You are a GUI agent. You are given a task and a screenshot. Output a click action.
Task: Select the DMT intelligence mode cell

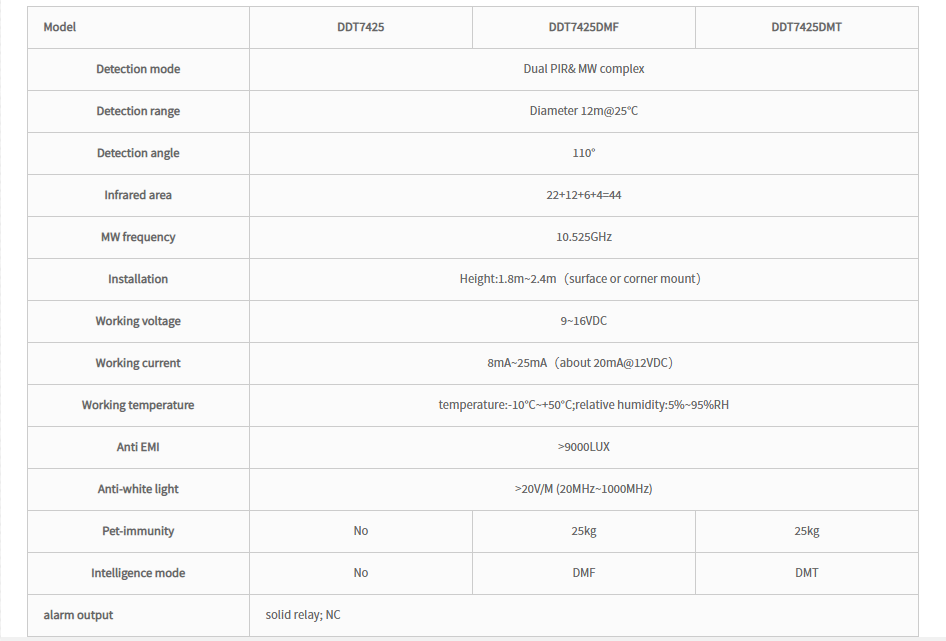point(806,573)
